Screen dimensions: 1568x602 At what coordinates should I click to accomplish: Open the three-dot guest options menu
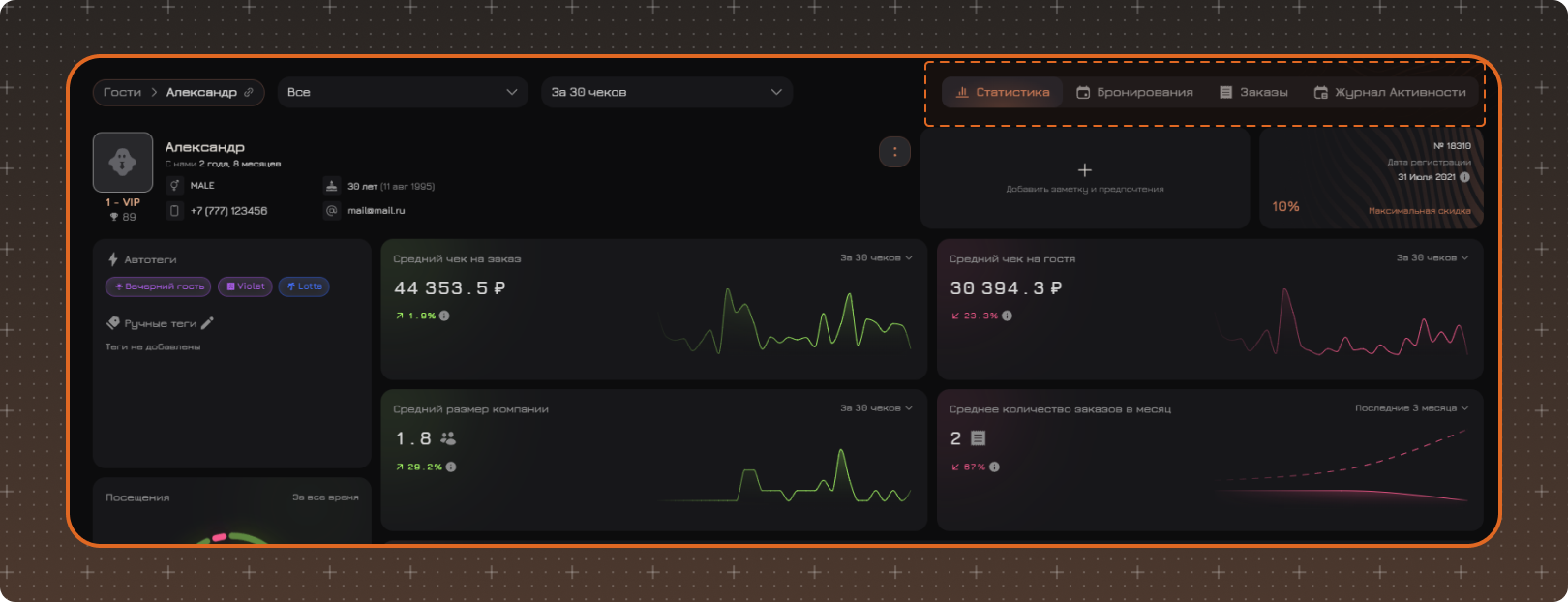coord(894,151)
